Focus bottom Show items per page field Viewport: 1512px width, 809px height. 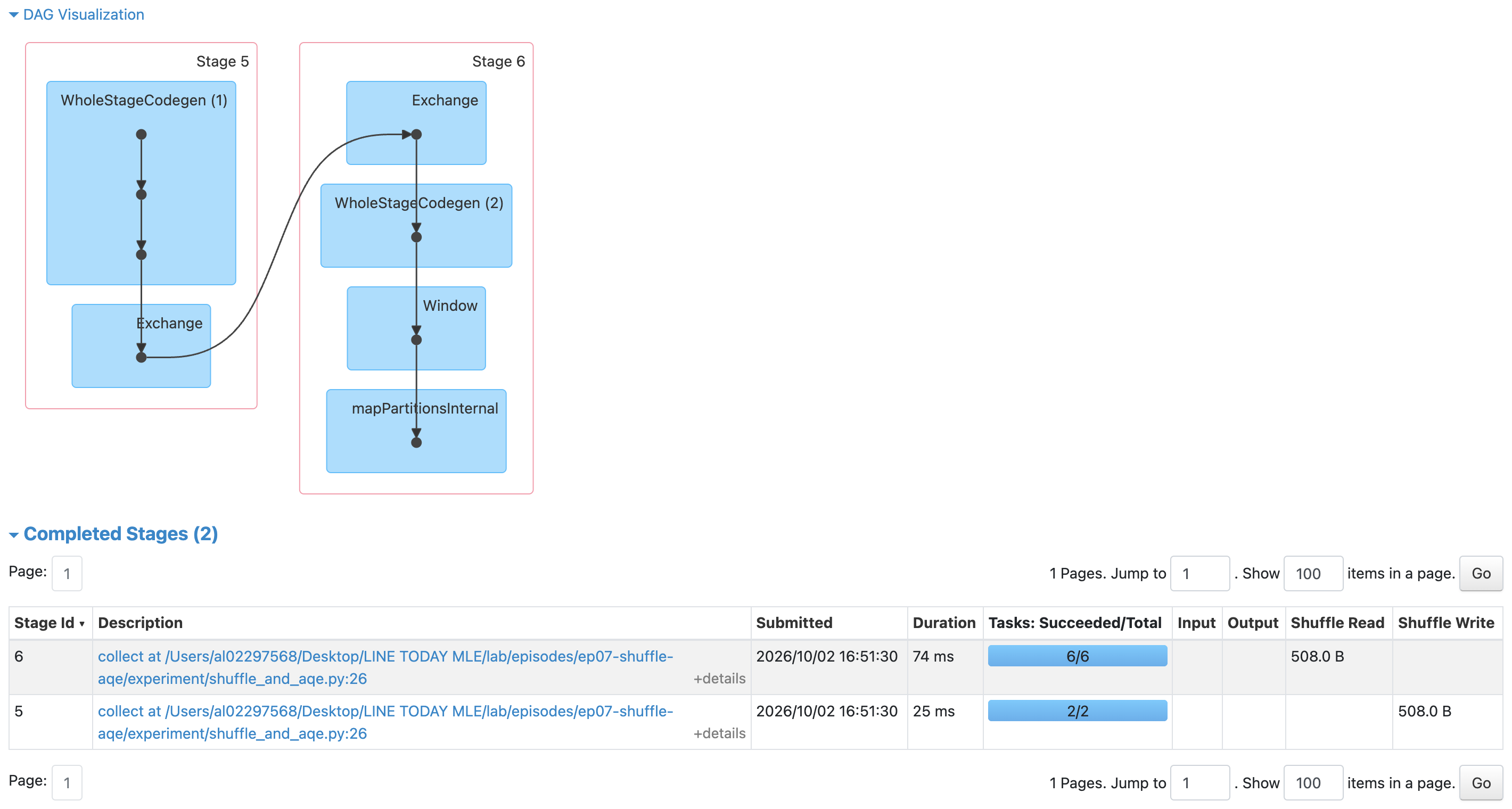1313,782
